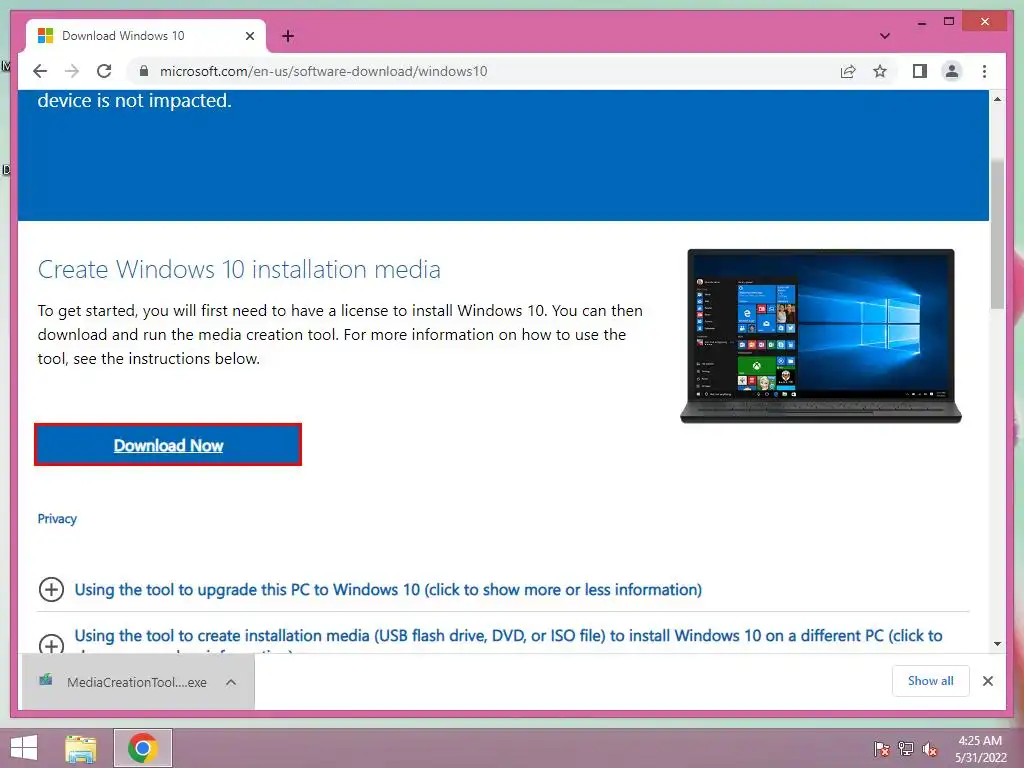The image size is (1024, 768).
Task: Open the tab search chevron
Action: 885,36
